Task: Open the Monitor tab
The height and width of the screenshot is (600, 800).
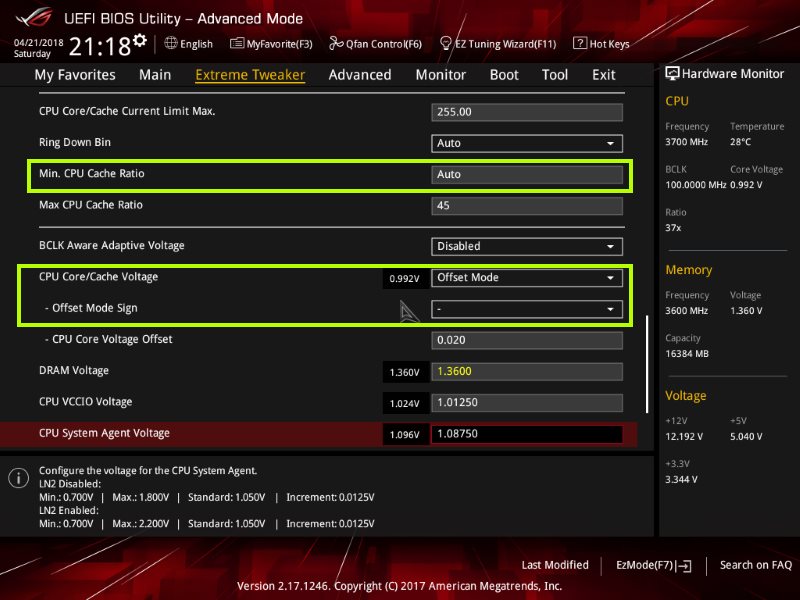Action: click(x=440, y=75)
